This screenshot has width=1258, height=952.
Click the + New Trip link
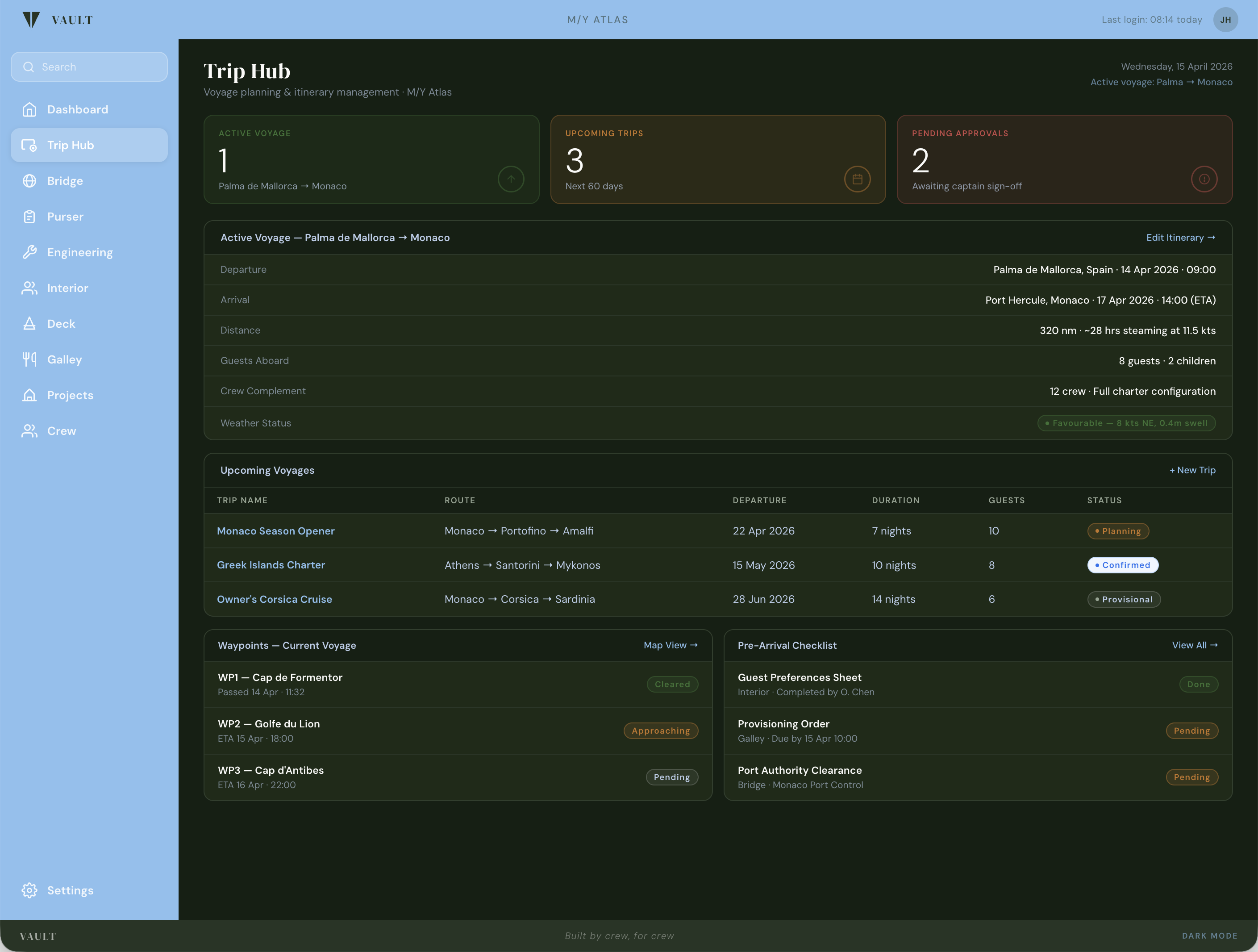click(x=1192, y=470)
